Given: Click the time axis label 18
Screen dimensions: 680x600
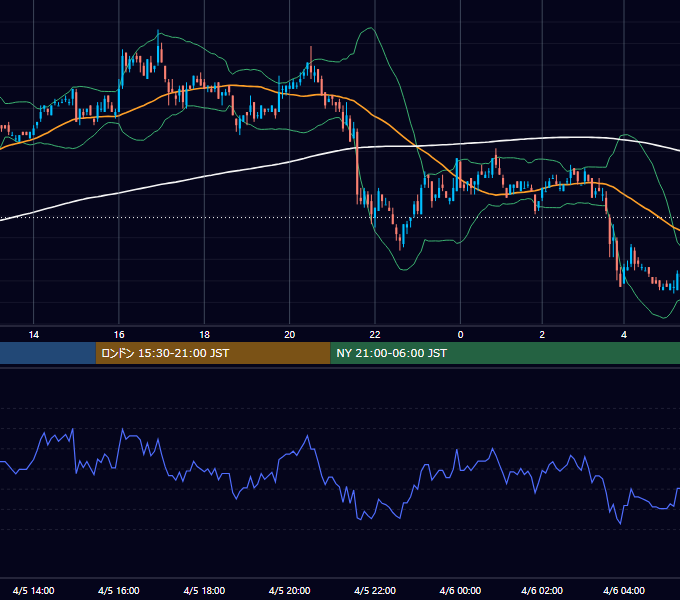Looking at the screenshot, I should tap(204, 335).
